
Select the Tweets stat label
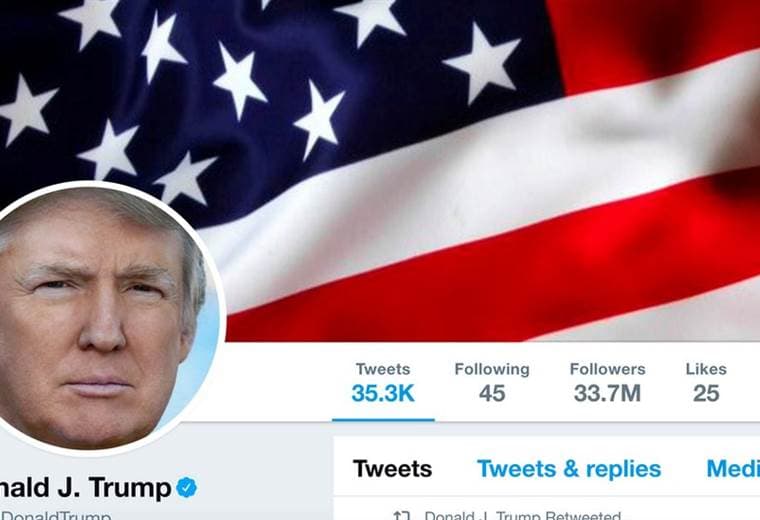(383, 369)
